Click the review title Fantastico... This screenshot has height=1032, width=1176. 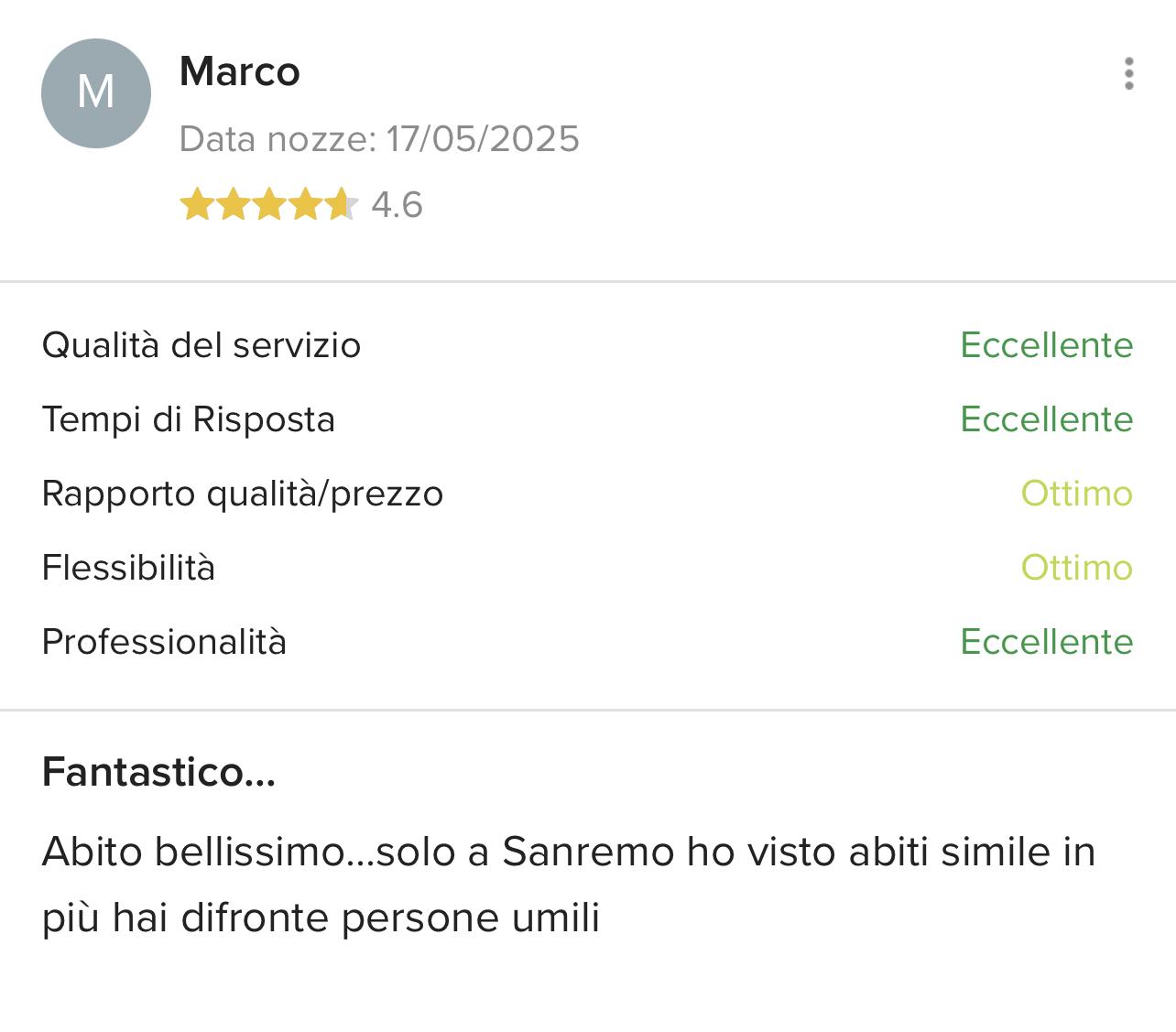click(x=158, y=772)
